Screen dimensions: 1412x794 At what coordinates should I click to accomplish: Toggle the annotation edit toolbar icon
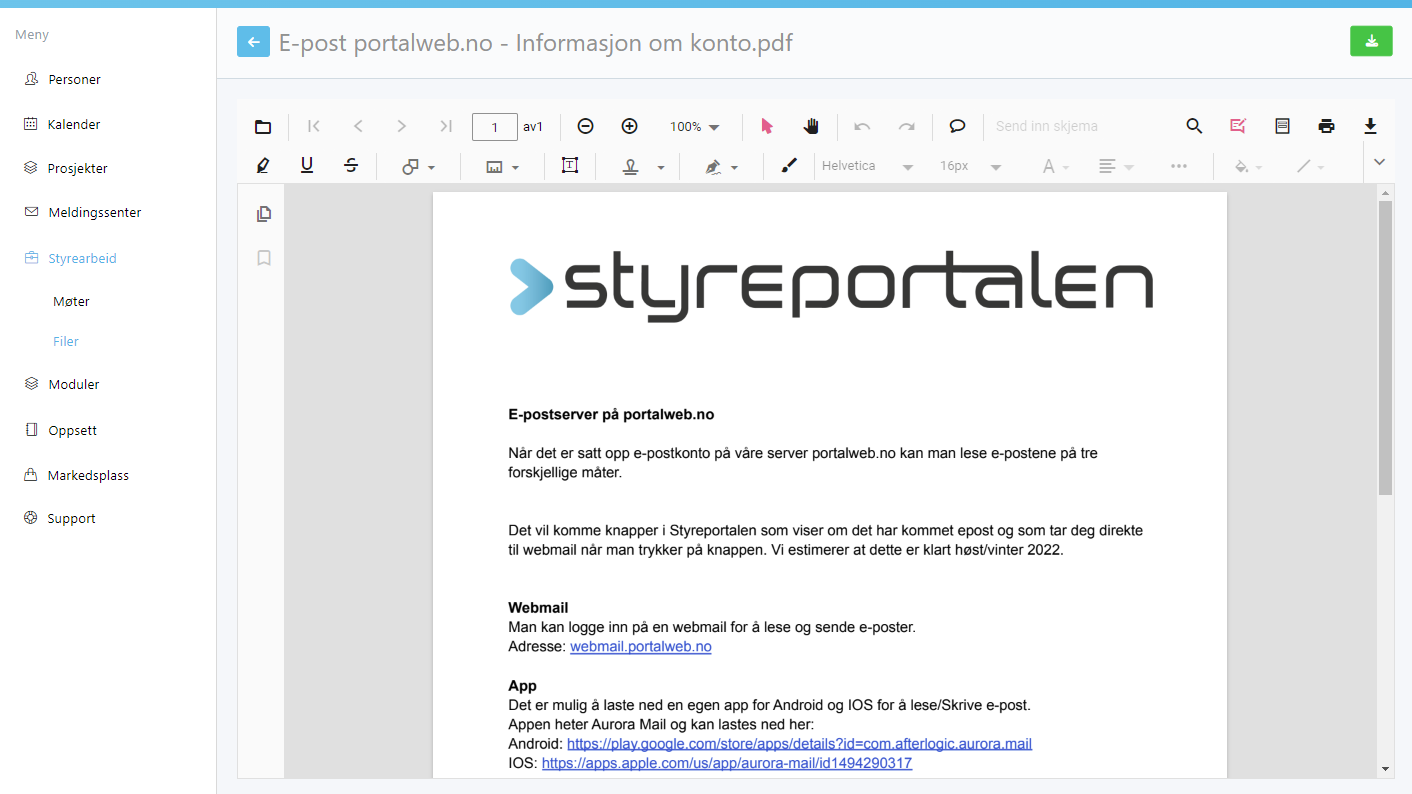(1238, 126)
